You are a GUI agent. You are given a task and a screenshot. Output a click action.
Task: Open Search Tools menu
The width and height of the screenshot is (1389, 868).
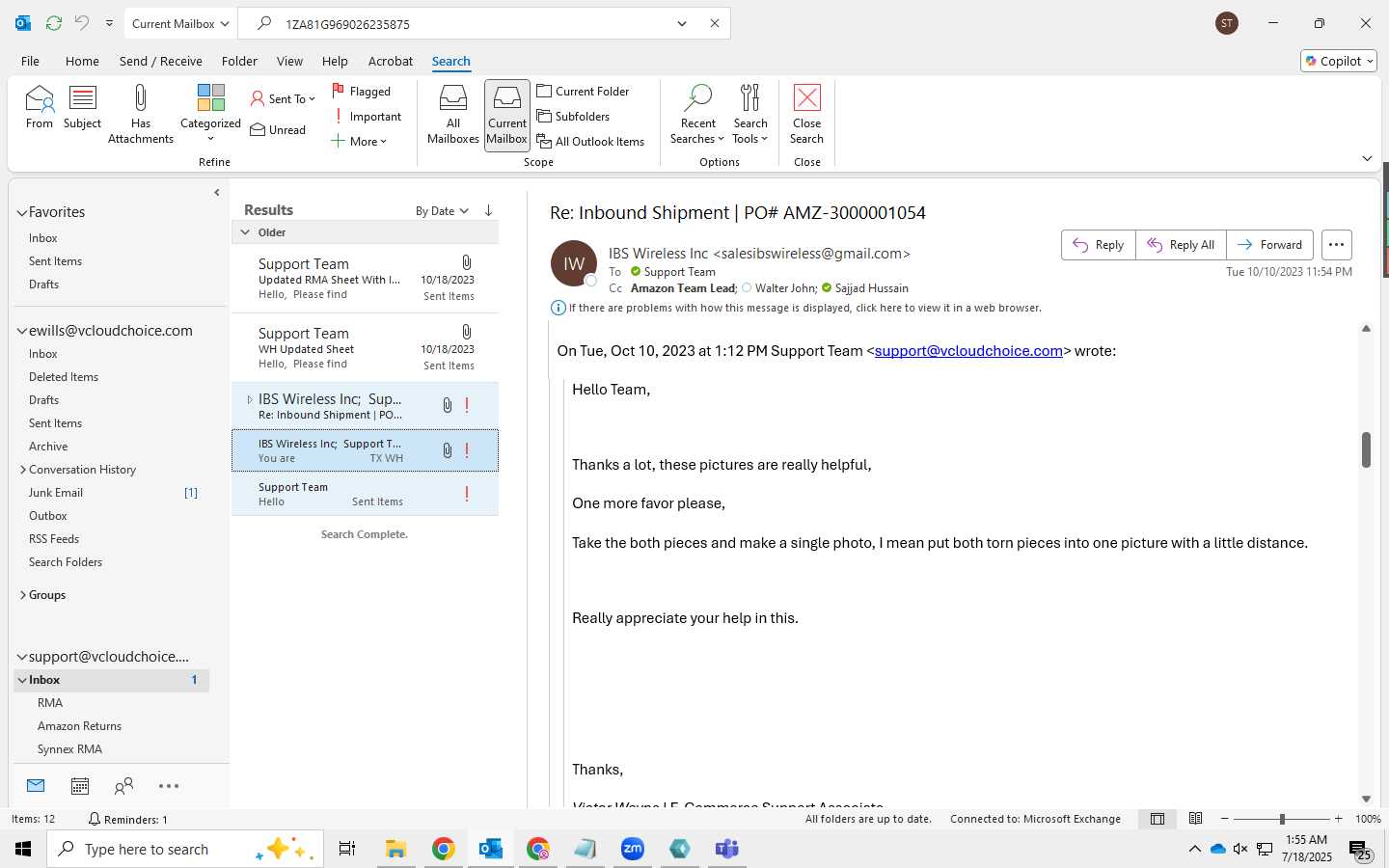(x=750, y=114)
